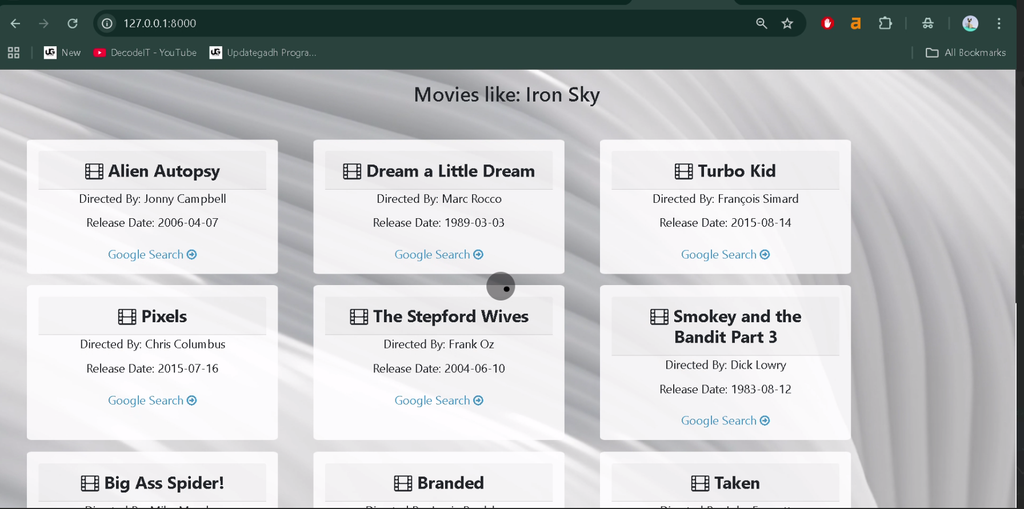Screen dimensions: 1024x509
Task: Click the Pixels title
Action: (x=164, y=317)
